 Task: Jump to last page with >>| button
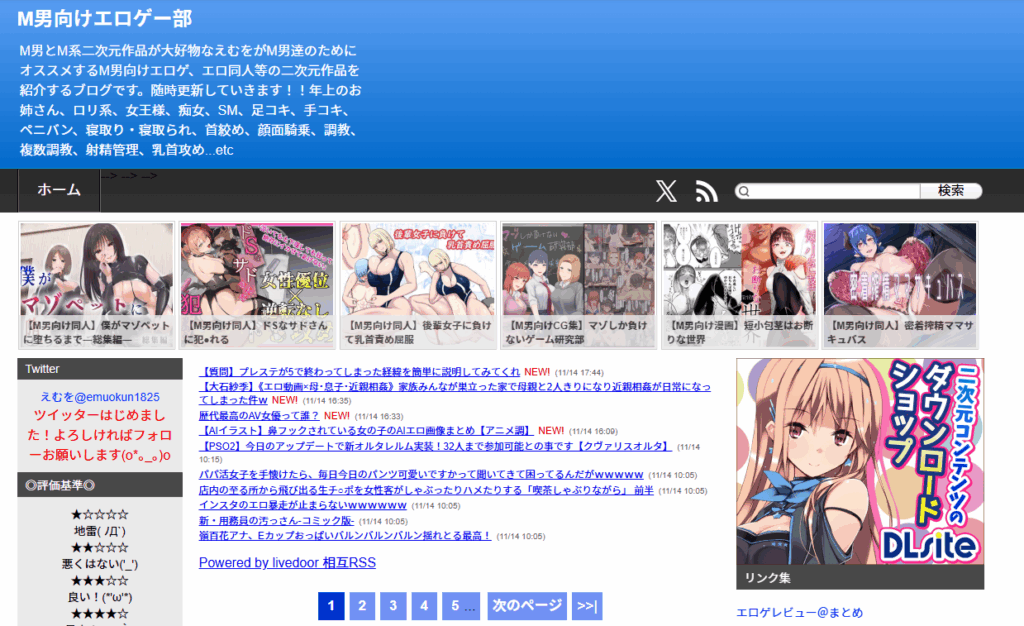coord(587,606)
